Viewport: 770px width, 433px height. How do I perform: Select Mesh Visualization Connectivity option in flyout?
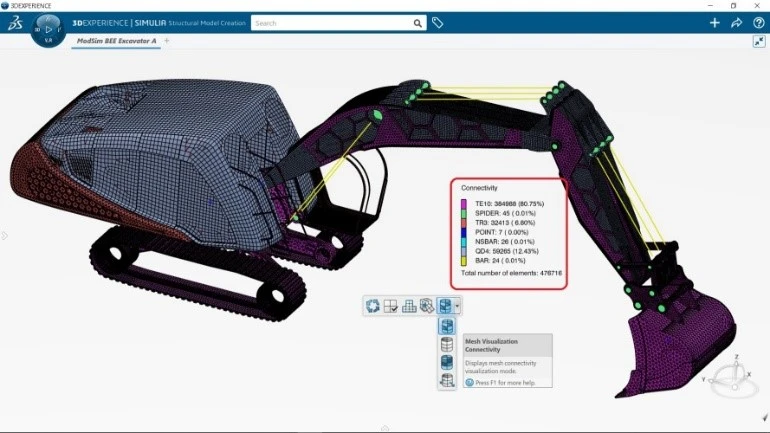(447, 326)
